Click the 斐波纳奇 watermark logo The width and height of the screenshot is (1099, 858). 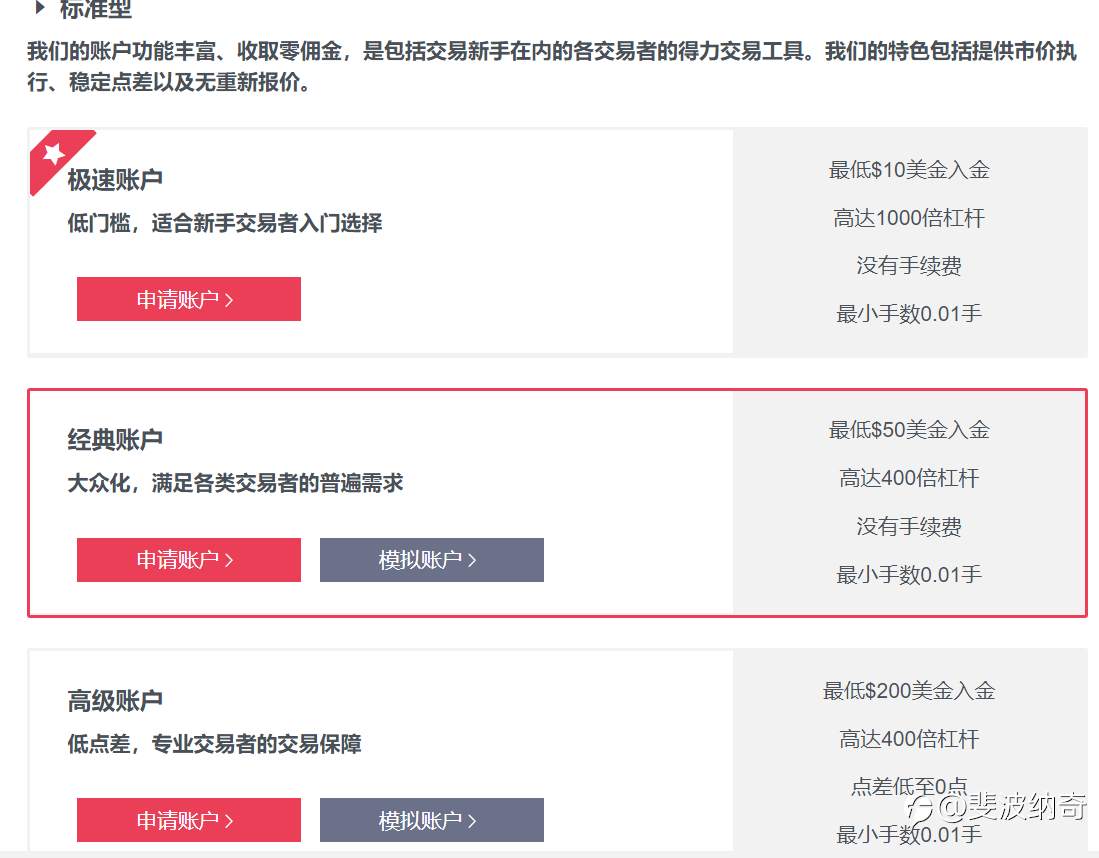(x=997, y=807)
